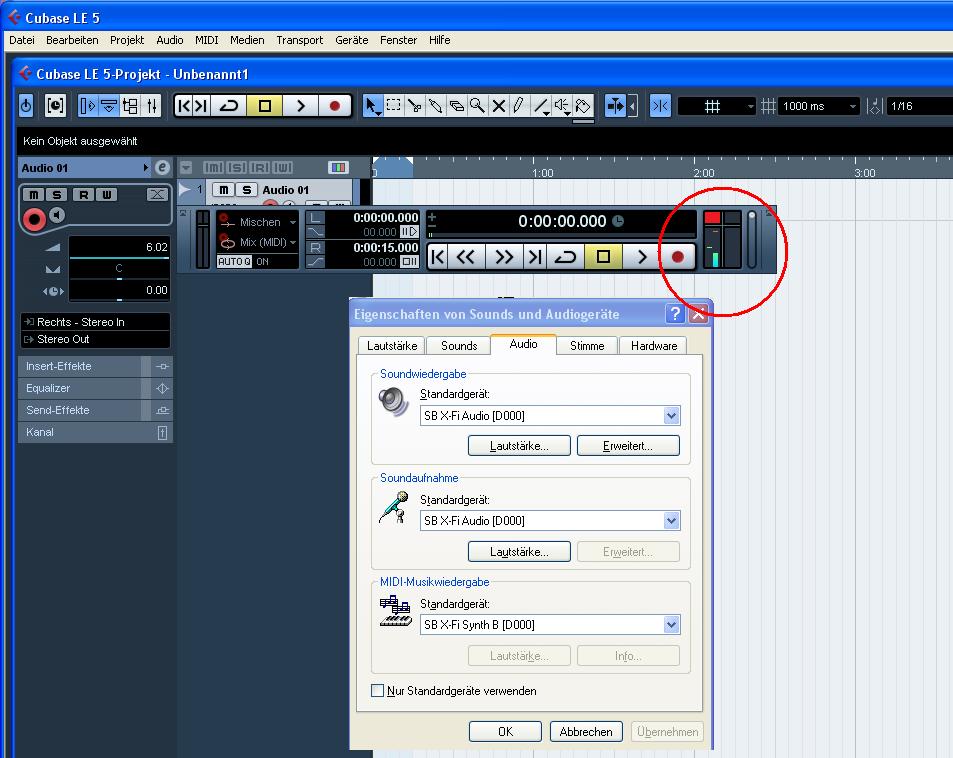953x758 pixels.
Task: Switch to the Hardware tab
Action: click(654, 346)
